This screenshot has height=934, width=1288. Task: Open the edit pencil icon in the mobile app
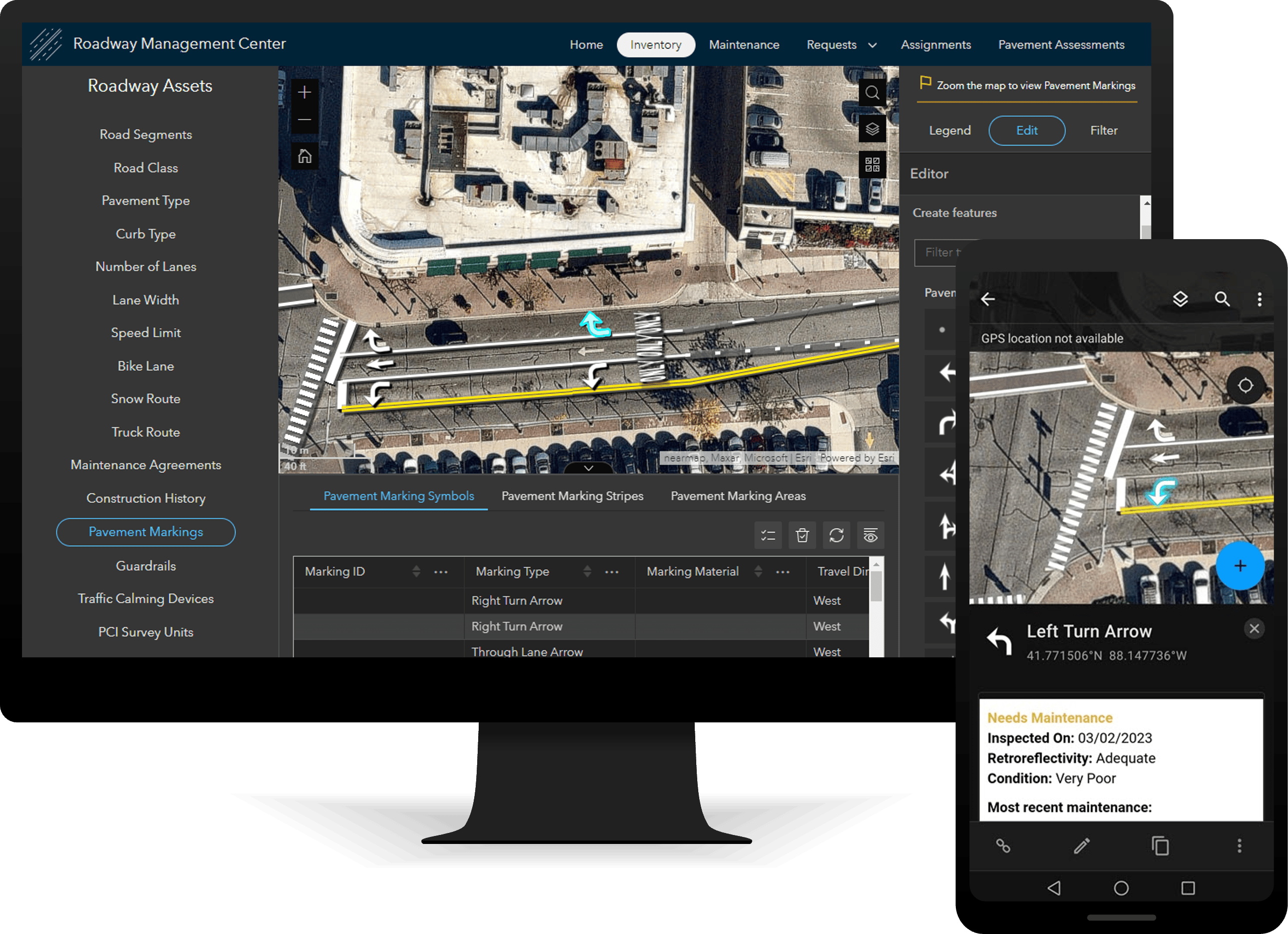click(1082, 846)
